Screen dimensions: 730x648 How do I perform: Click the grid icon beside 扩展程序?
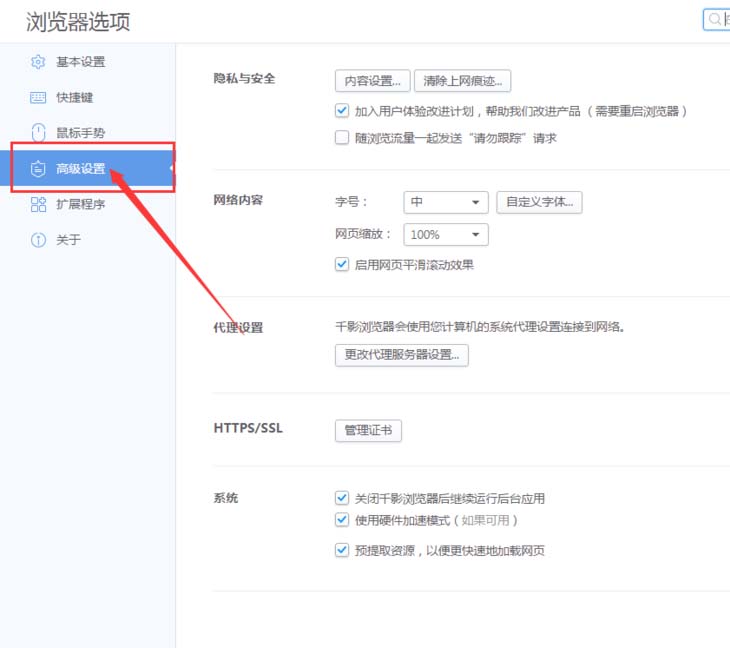coord(38,204)
